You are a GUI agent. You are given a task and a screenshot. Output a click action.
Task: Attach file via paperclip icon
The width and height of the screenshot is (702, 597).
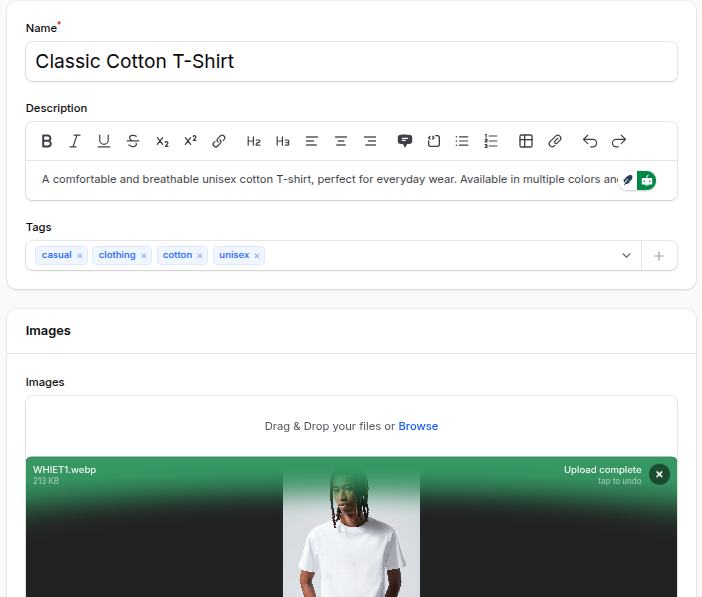555,142
